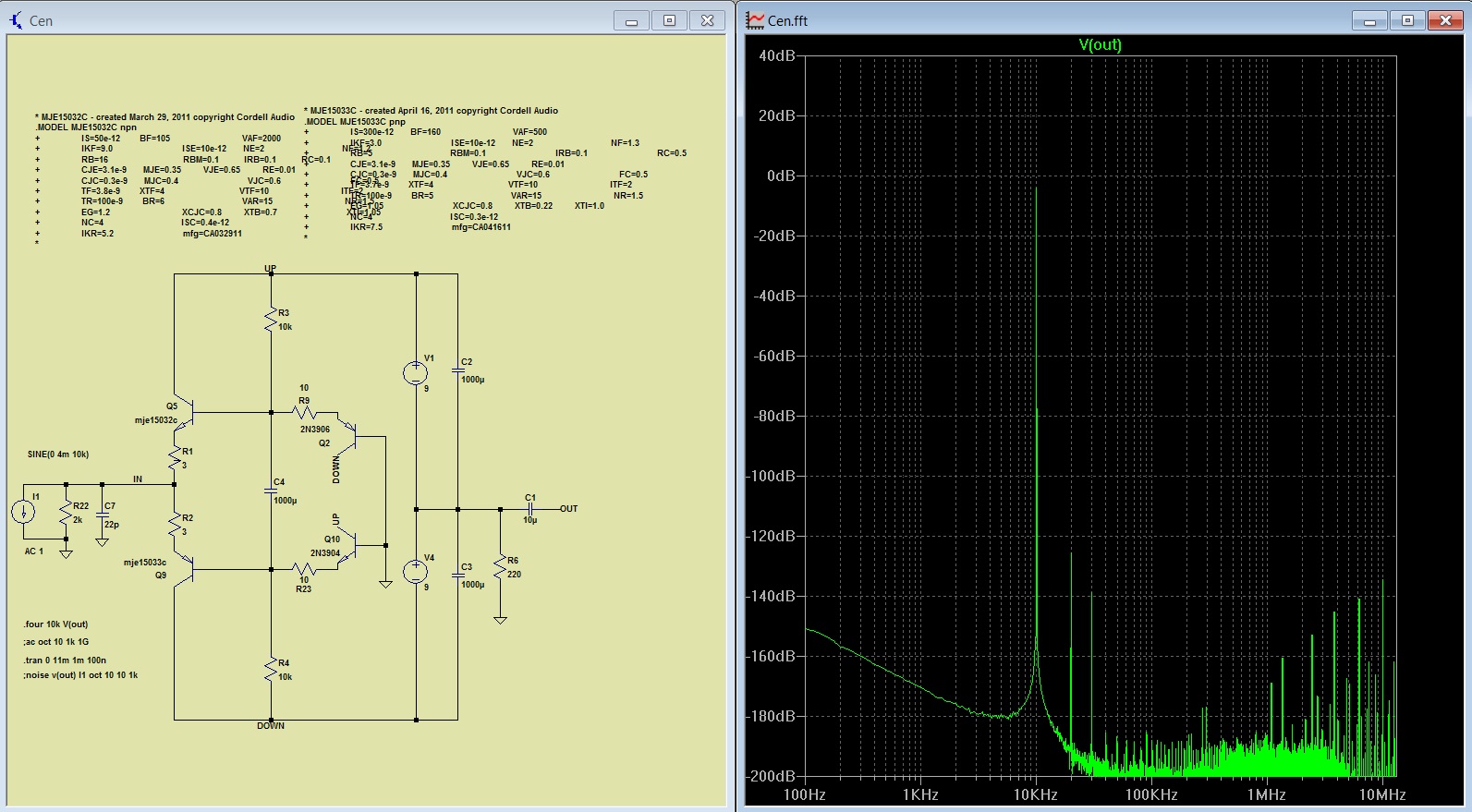Image resolution: width=1472 pixels, height=812 pixels.
Task: Minimize the Cen schematic window
Action: pos(632,20)
